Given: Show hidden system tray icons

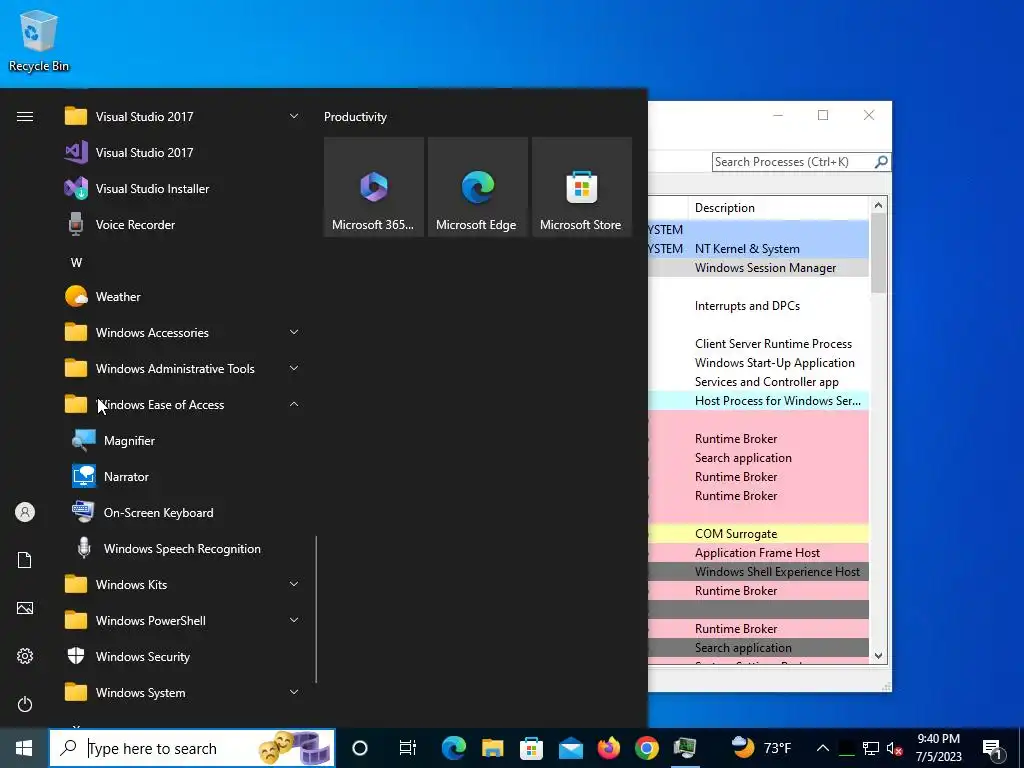Looking at the screenshot, I should pyautogui.click(x=823, y=748).
